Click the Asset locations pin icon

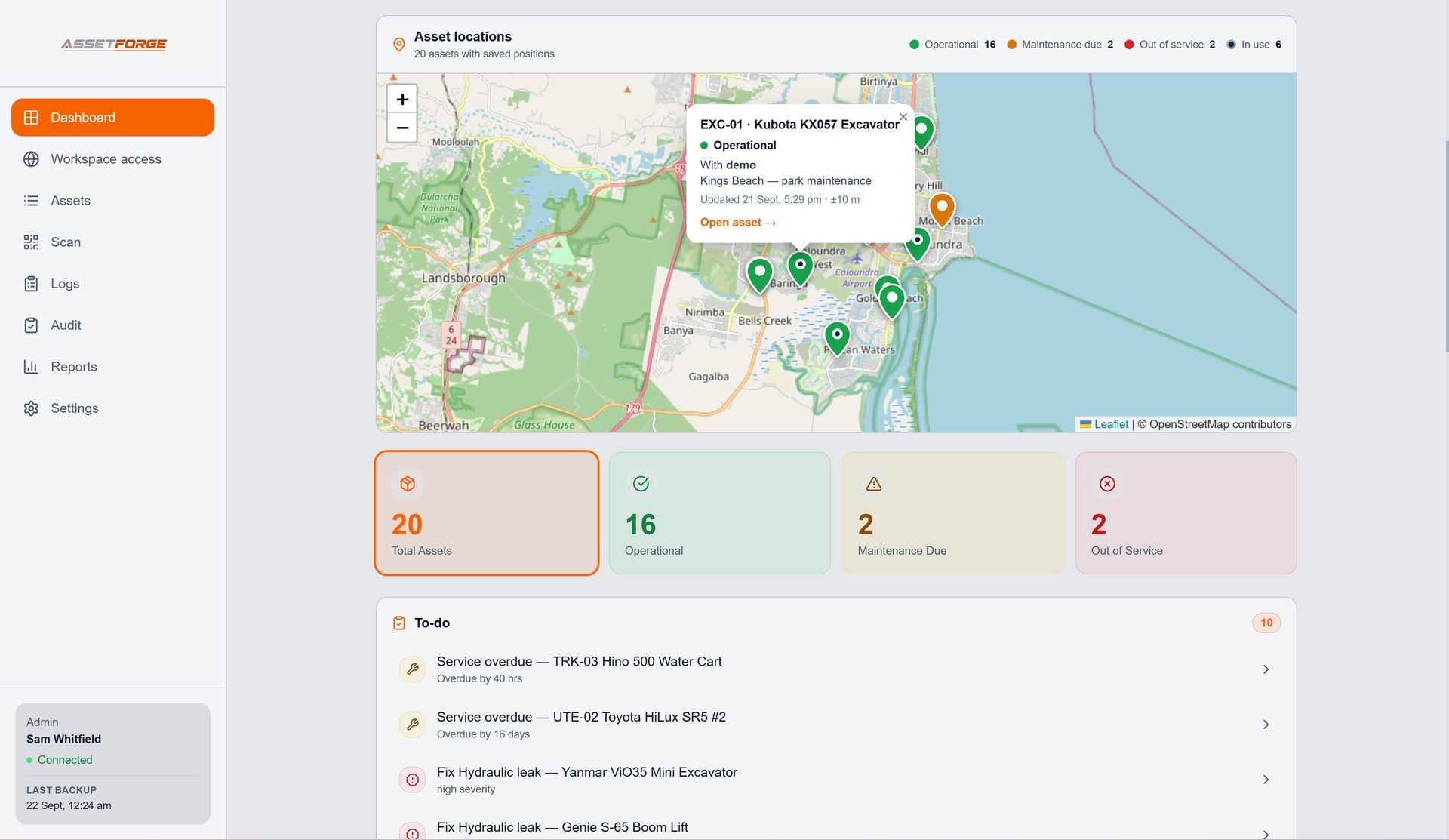pos(399,45)
